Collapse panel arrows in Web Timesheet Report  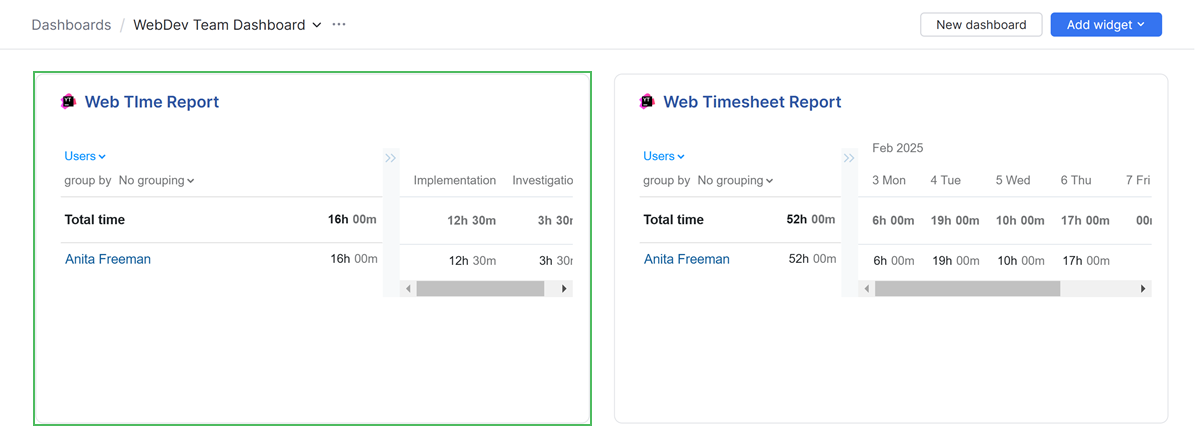tap(849, 157)
